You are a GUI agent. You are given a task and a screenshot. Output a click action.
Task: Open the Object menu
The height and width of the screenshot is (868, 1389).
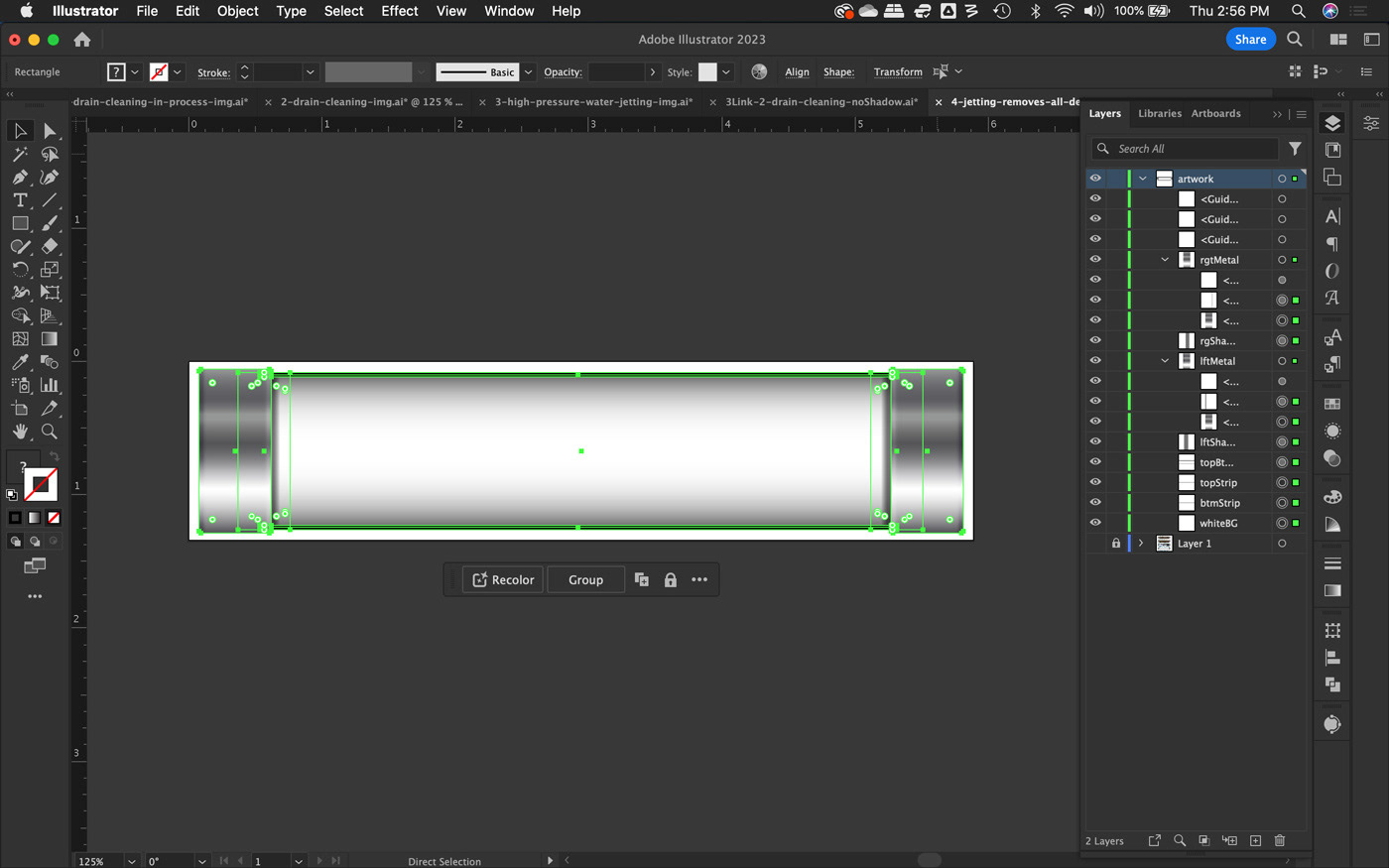click(x=237, y=11)
